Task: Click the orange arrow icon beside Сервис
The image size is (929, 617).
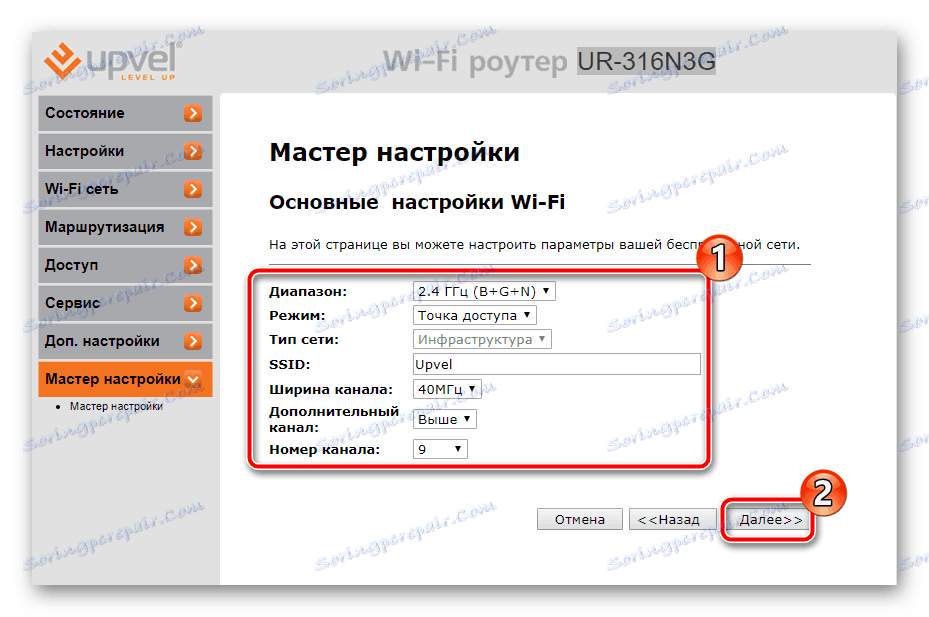Action: (x=193, y=303)
